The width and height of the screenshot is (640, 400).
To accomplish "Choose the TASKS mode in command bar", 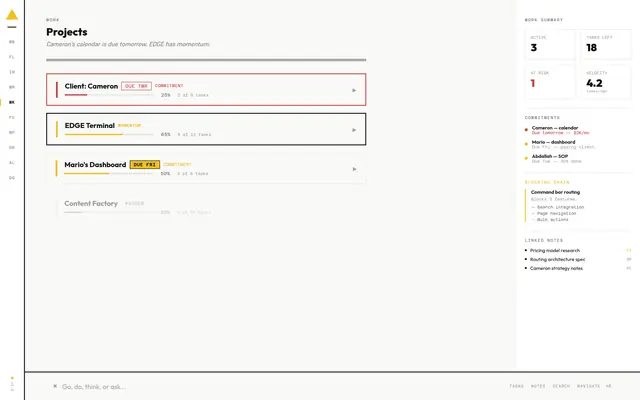I will 516,386.
